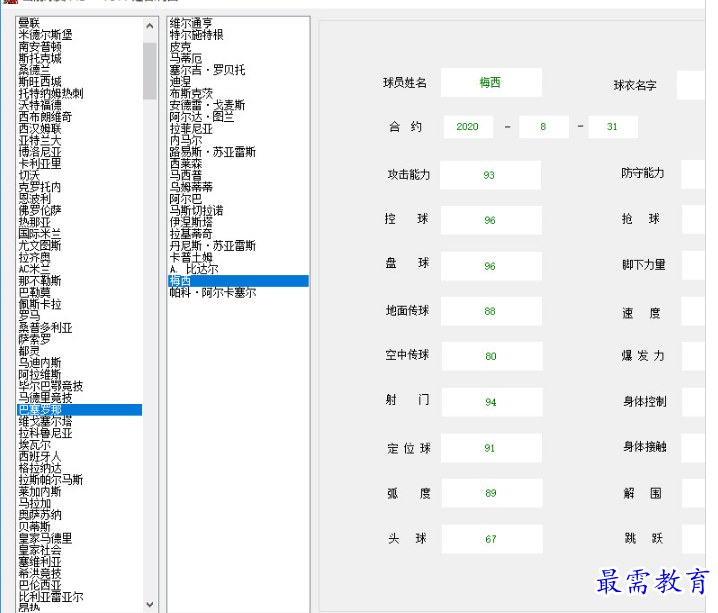Click team list scrollbar down arrow

pyautogui.click(x=150, y=604)
